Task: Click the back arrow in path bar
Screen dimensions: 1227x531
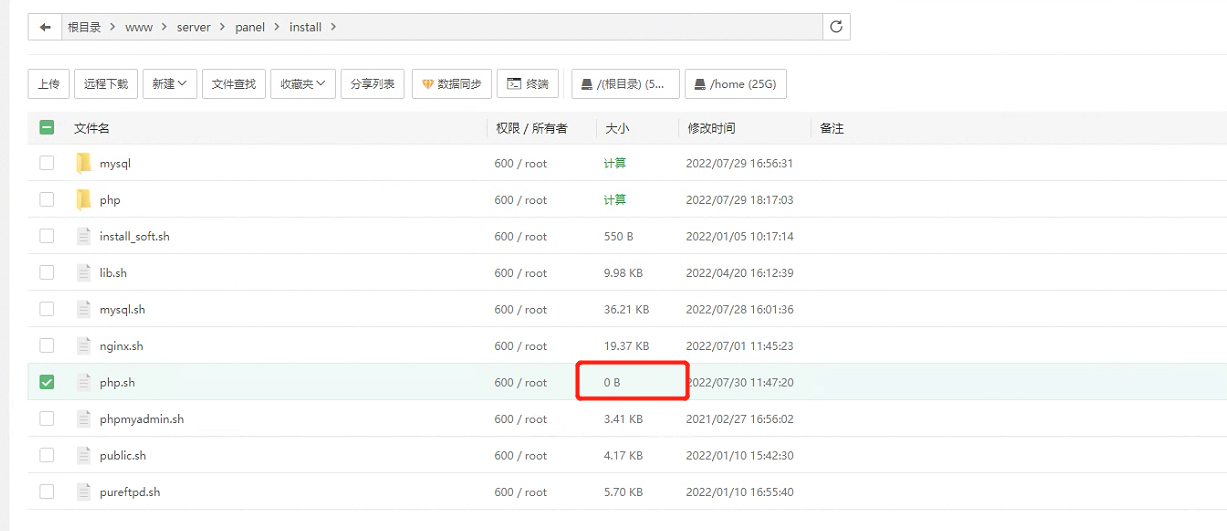Action: [45, 27]
